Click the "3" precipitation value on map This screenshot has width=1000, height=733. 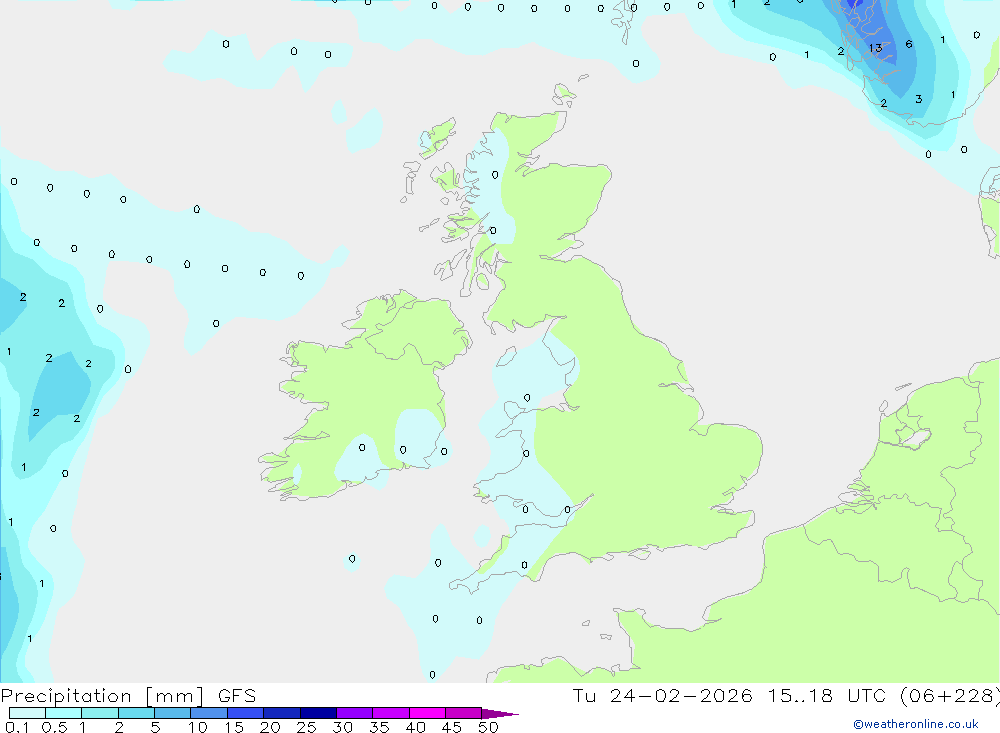coord(918,99)
